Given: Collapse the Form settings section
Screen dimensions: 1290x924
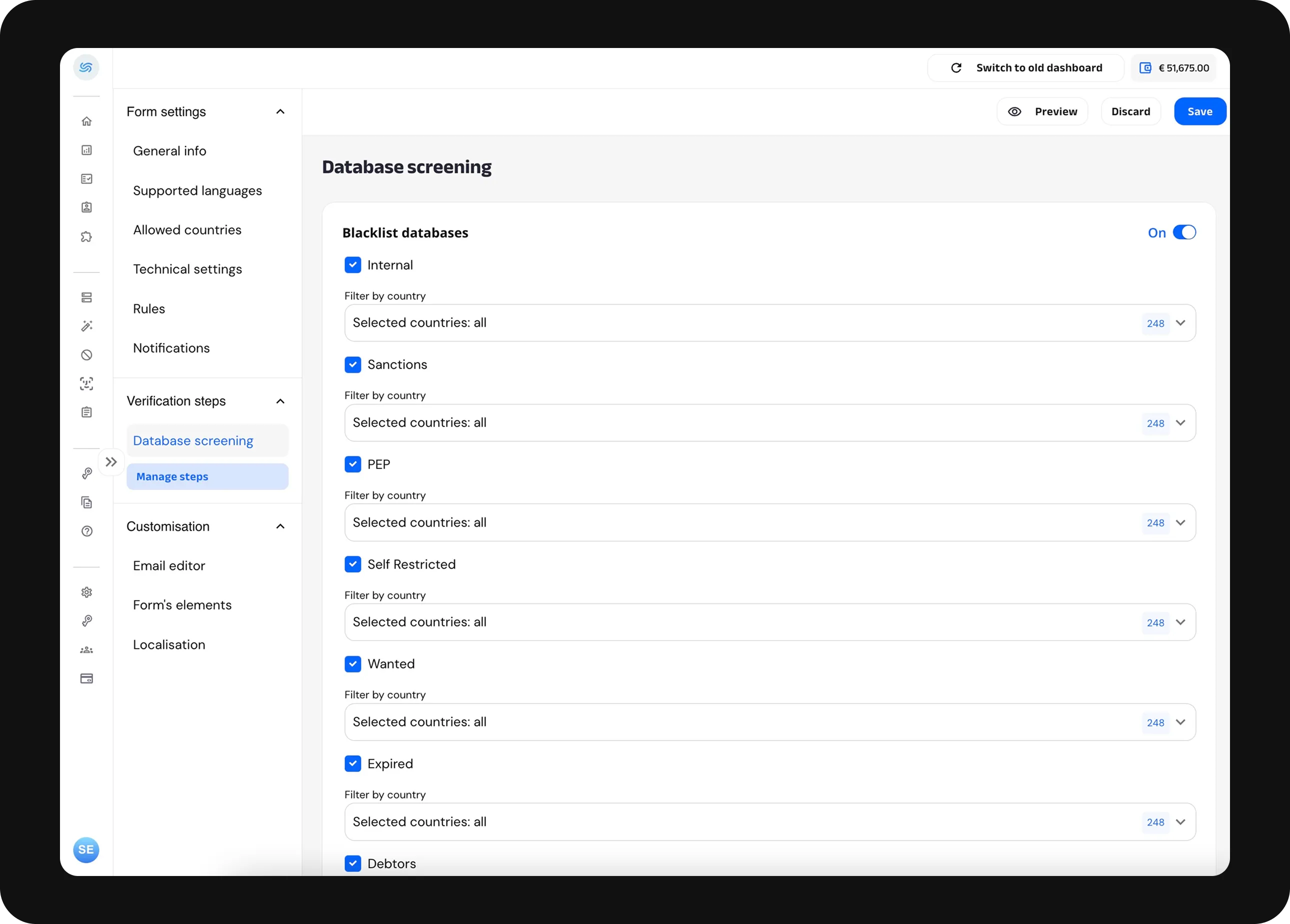Looking at the screenshot, I should (280, 111).
